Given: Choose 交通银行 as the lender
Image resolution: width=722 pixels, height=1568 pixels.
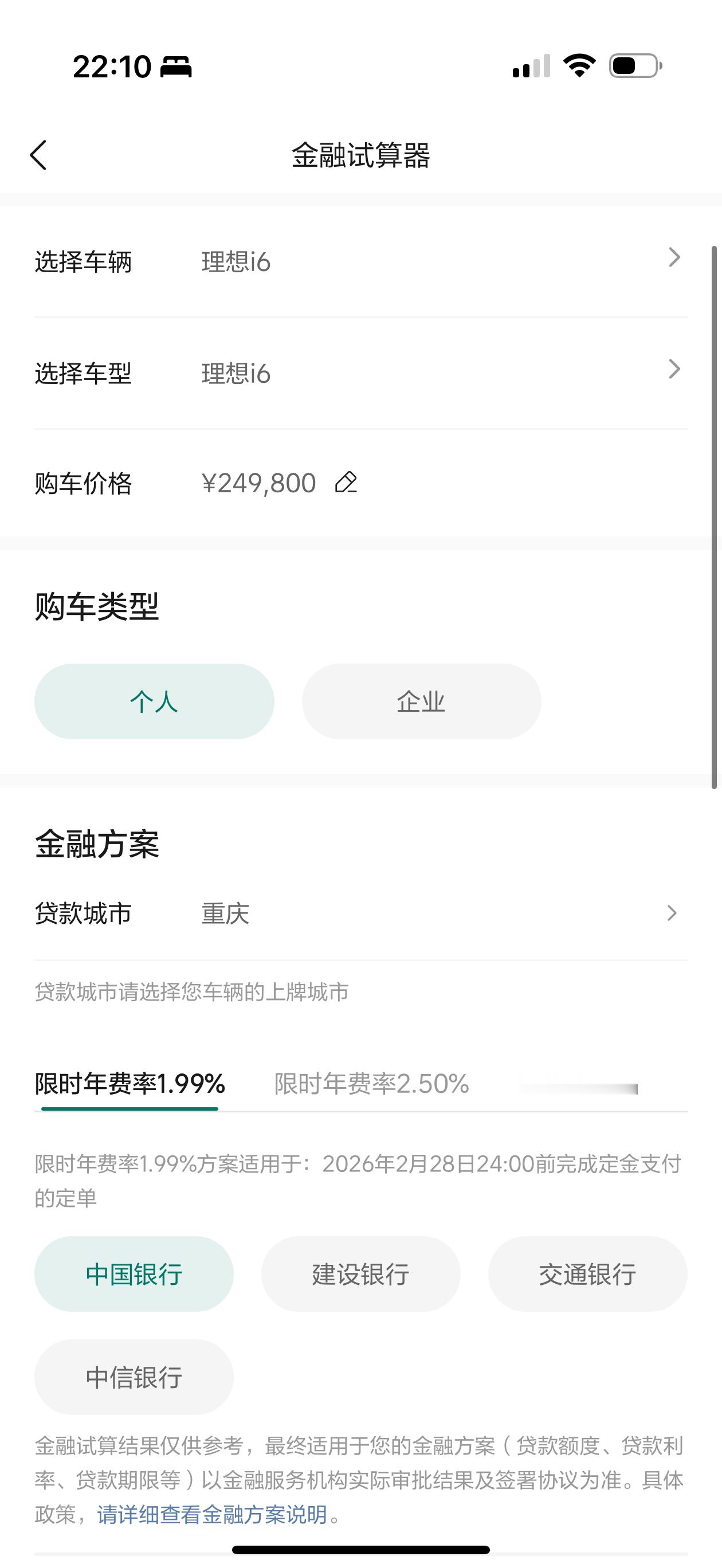Looking at the screenshot, I should pos(587,1274).
